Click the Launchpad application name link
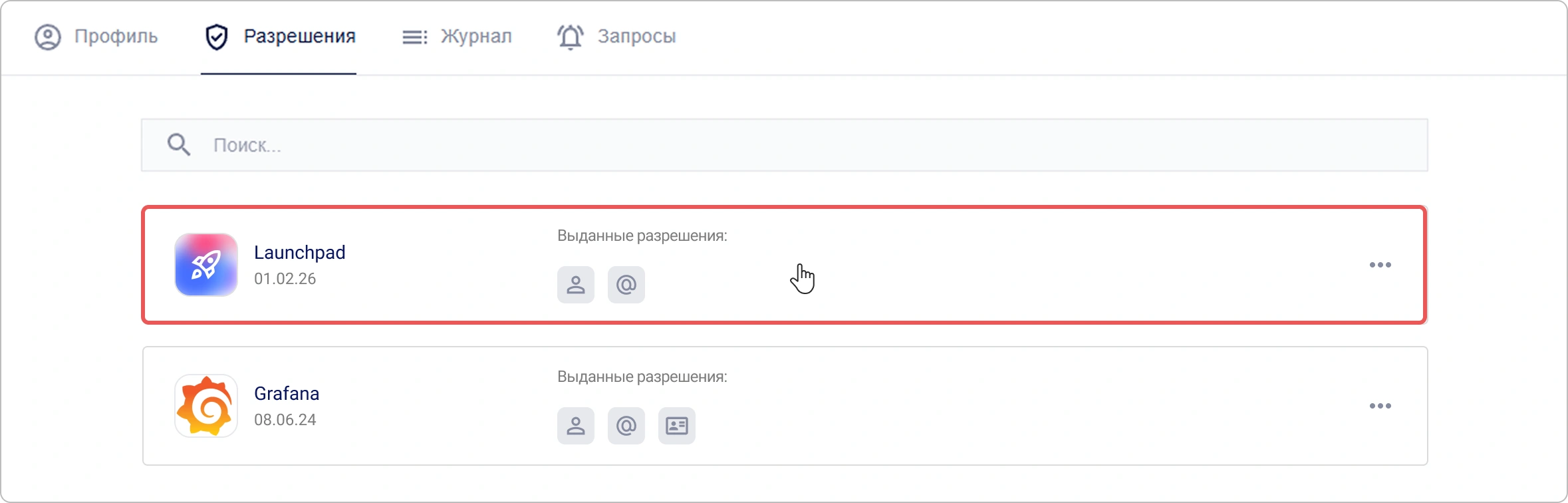 pyautogui.click(x=299, y=252)
